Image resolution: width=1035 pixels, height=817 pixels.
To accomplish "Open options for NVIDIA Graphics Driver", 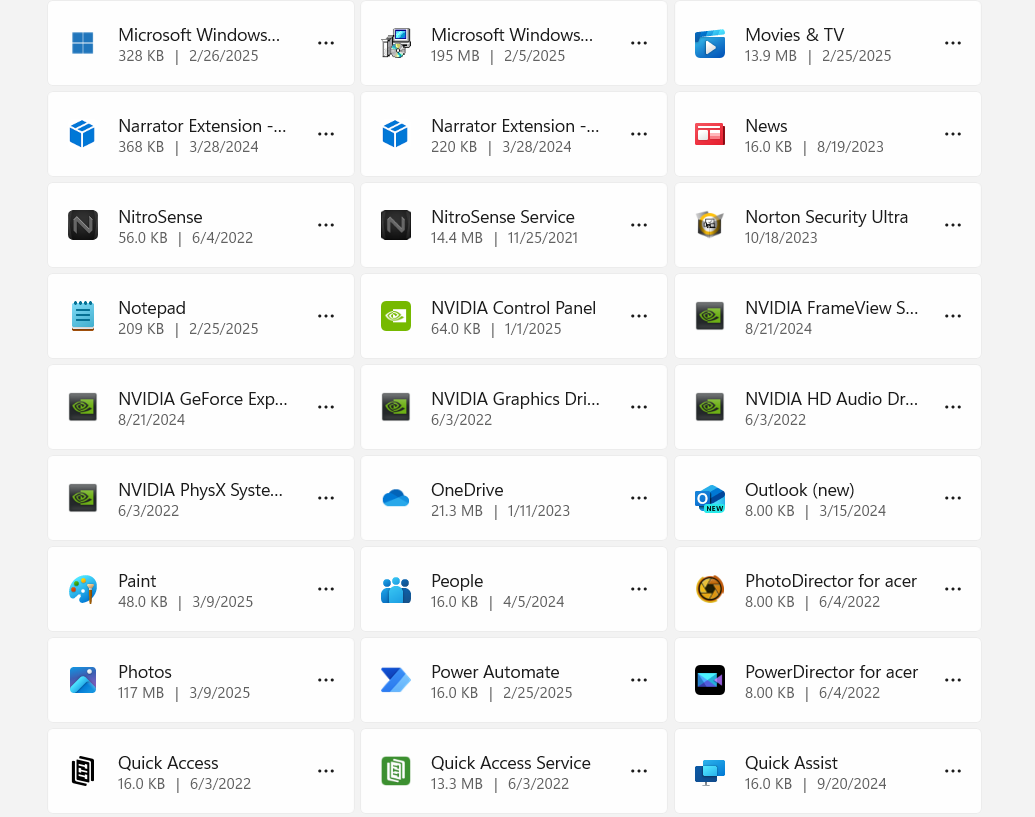I will (638, 407).
